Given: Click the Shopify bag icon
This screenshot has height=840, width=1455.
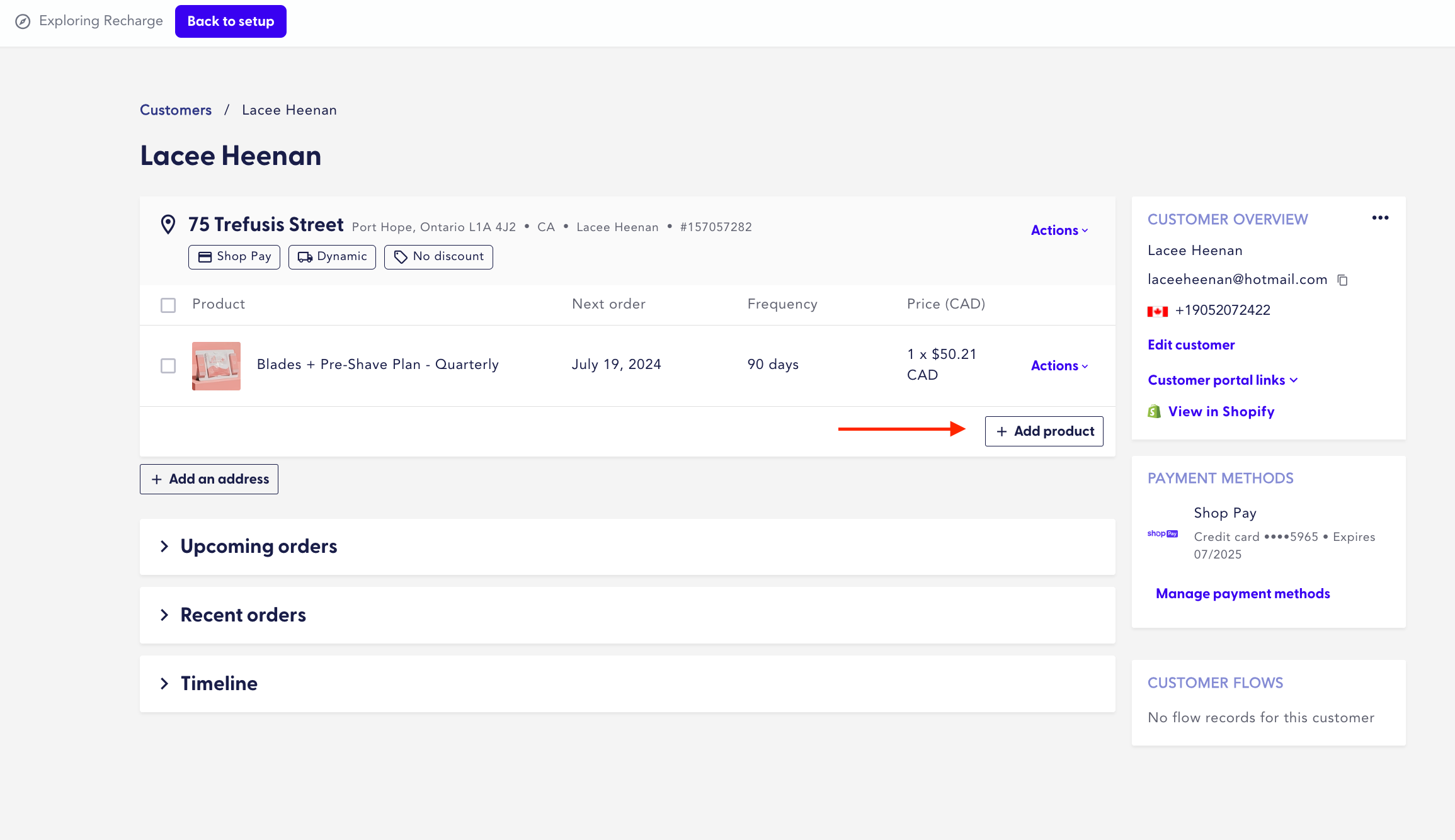Looking at the screenshot, I should (x=1154, y=412).
